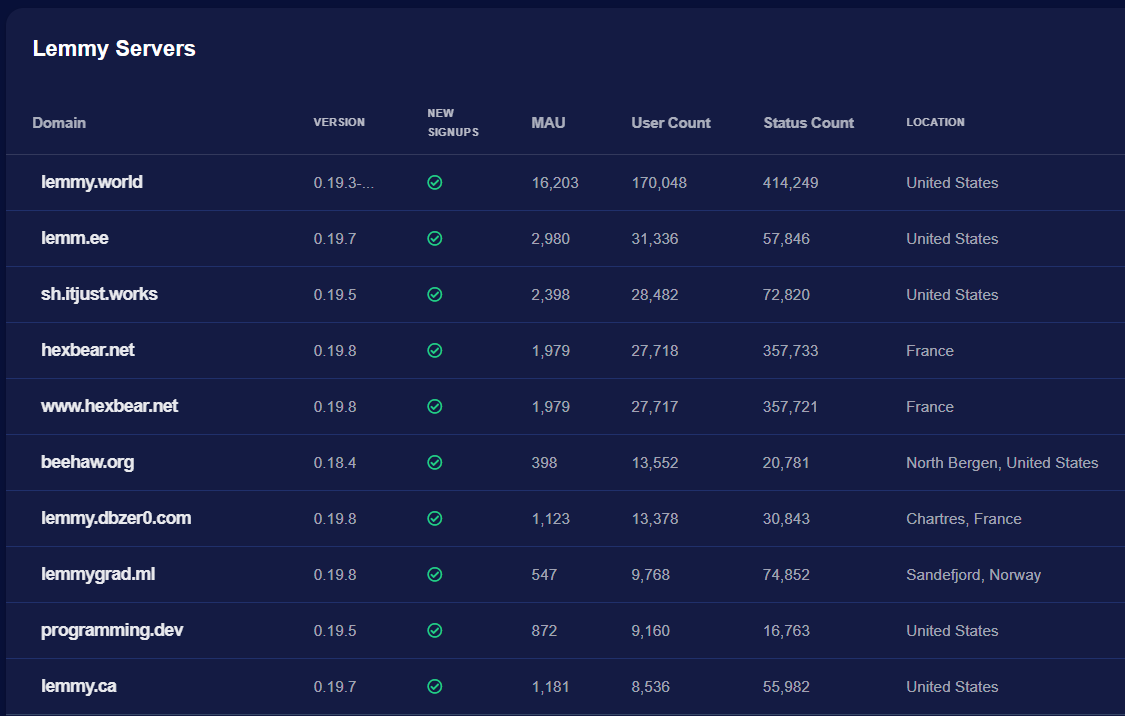Click the status count 55,982

(x=786, y=687)
